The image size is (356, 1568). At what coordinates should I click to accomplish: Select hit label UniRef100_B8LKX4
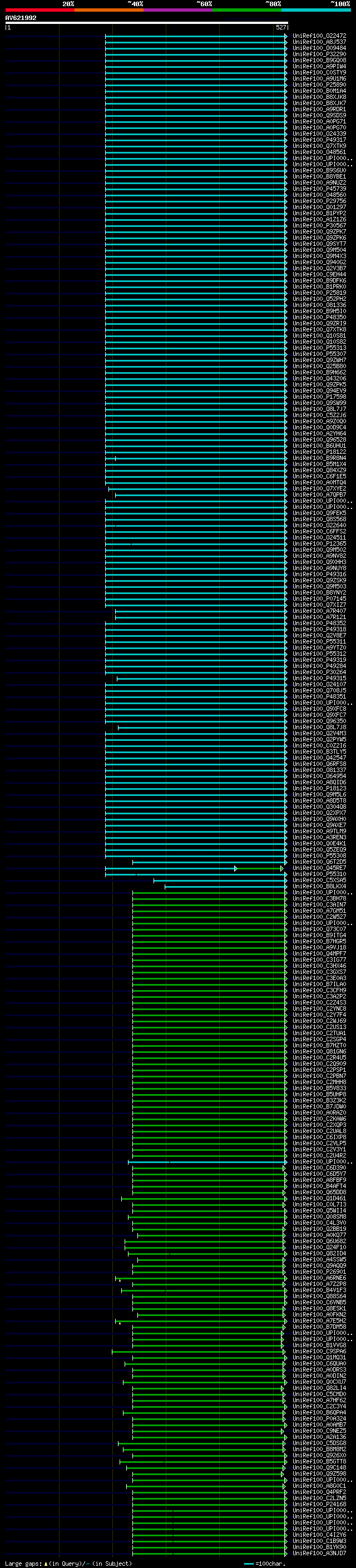tap(319, 886)
